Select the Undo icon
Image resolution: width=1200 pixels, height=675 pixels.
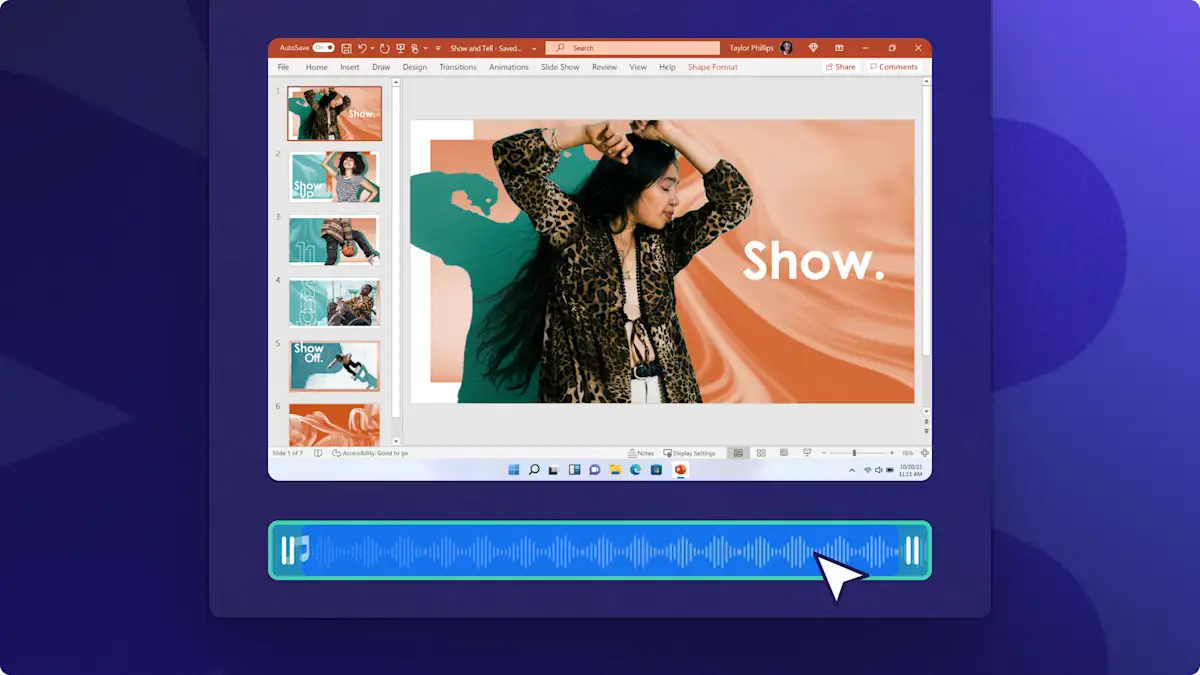click(363, 48)
